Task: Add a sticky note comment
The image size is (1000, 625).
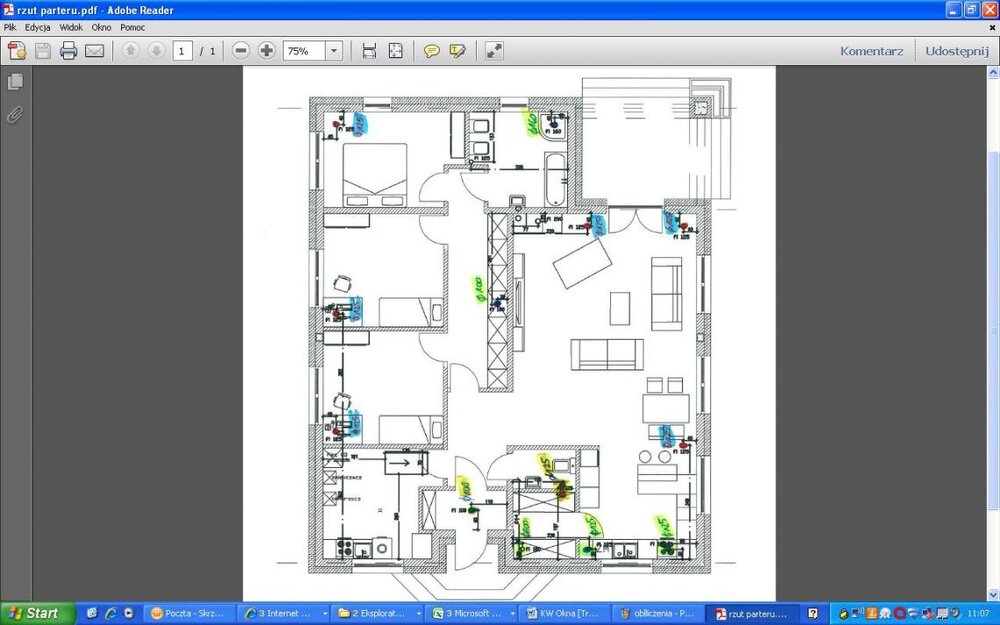Action: tap(432, 51)
